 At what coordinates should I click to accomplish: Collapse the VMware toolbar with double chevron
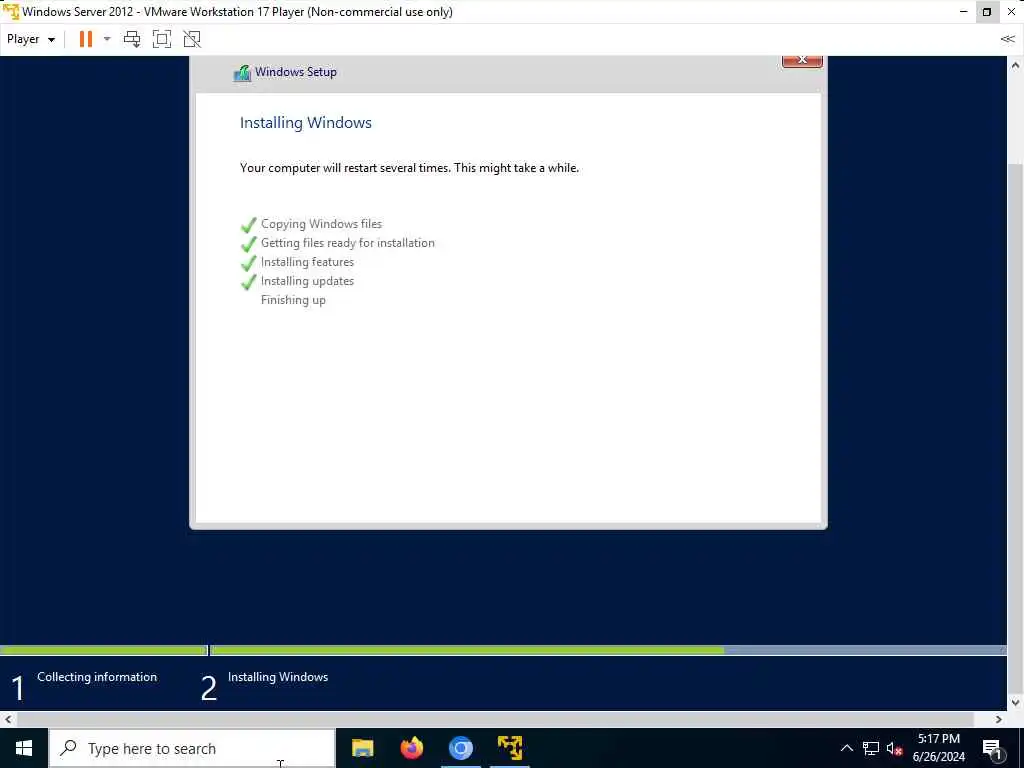1007,39
